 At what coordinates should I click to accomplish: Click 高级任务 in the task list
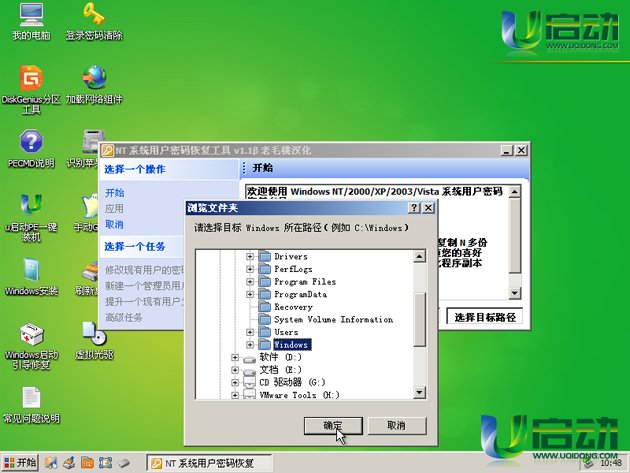(124, 317)
